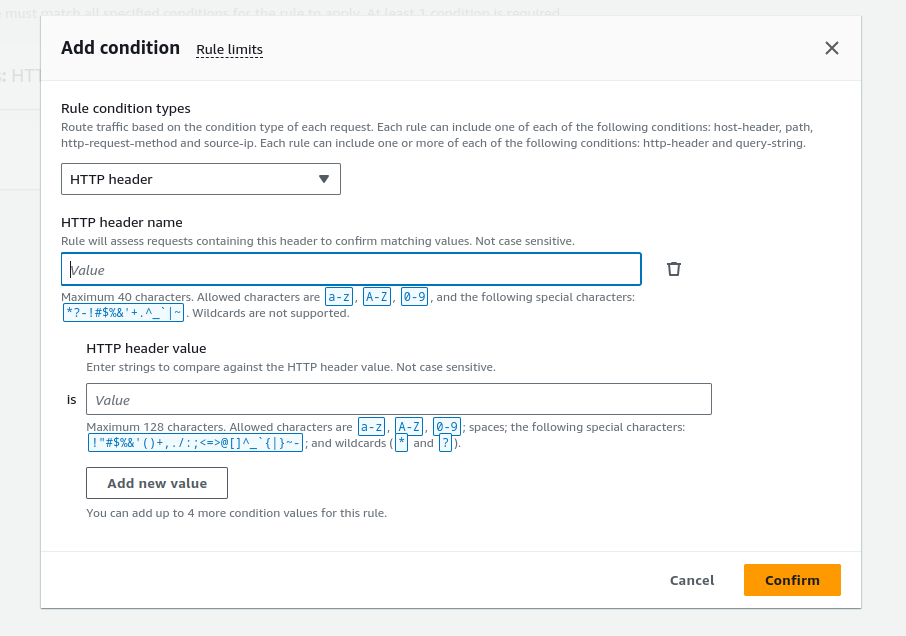
Task: Click the a-z badge under header value
Action: point(372,427)
